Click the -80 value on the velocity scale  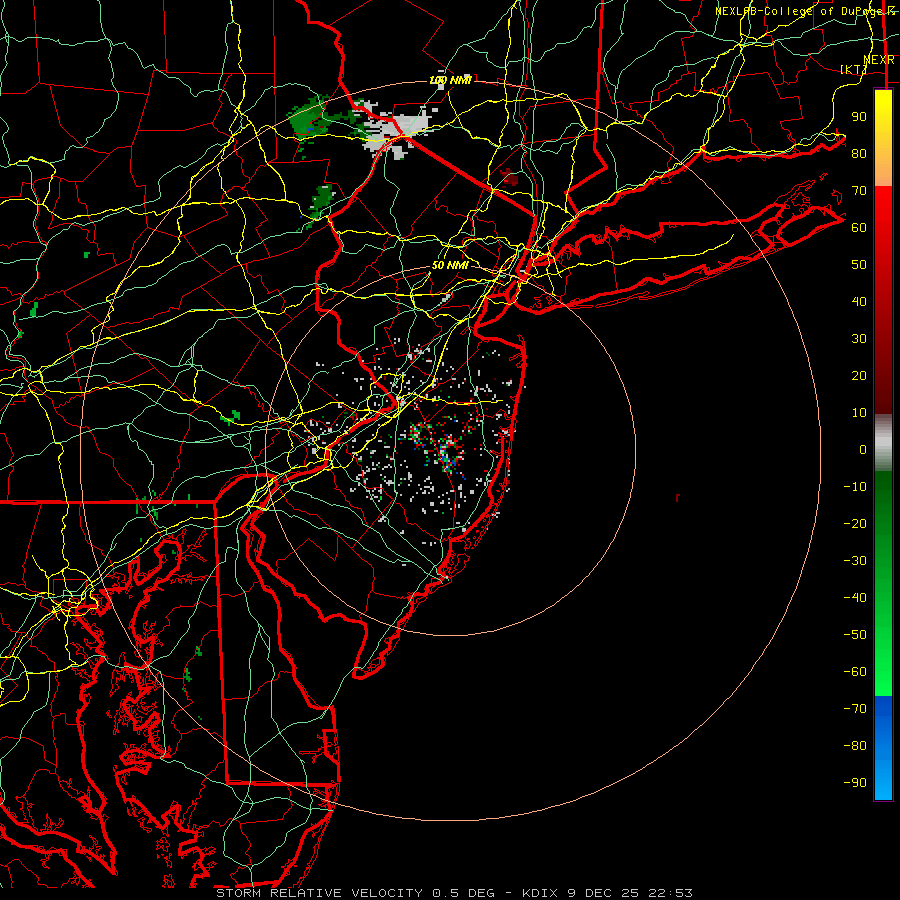[x=855, y=746]
